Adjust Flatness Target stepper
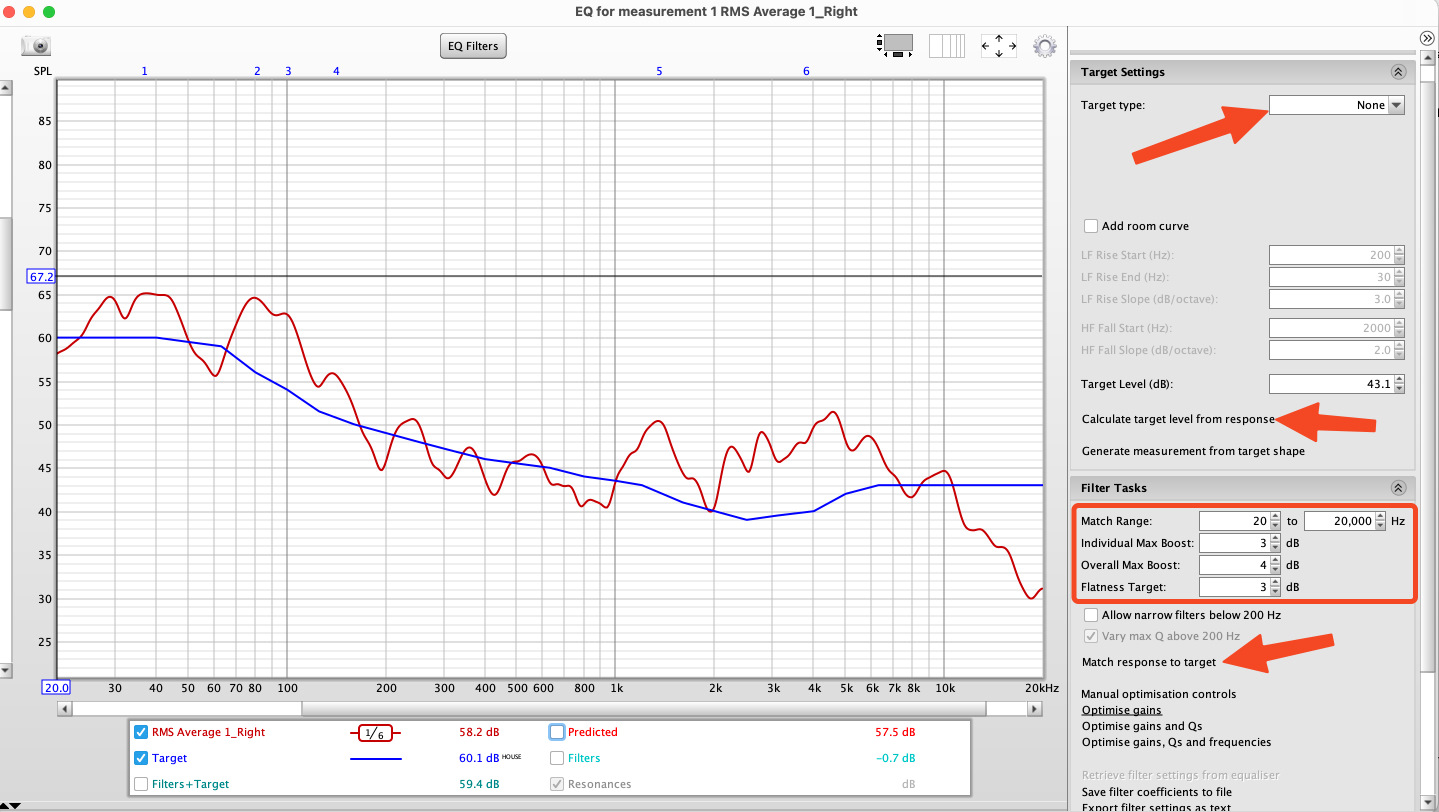 [1274, 587]
